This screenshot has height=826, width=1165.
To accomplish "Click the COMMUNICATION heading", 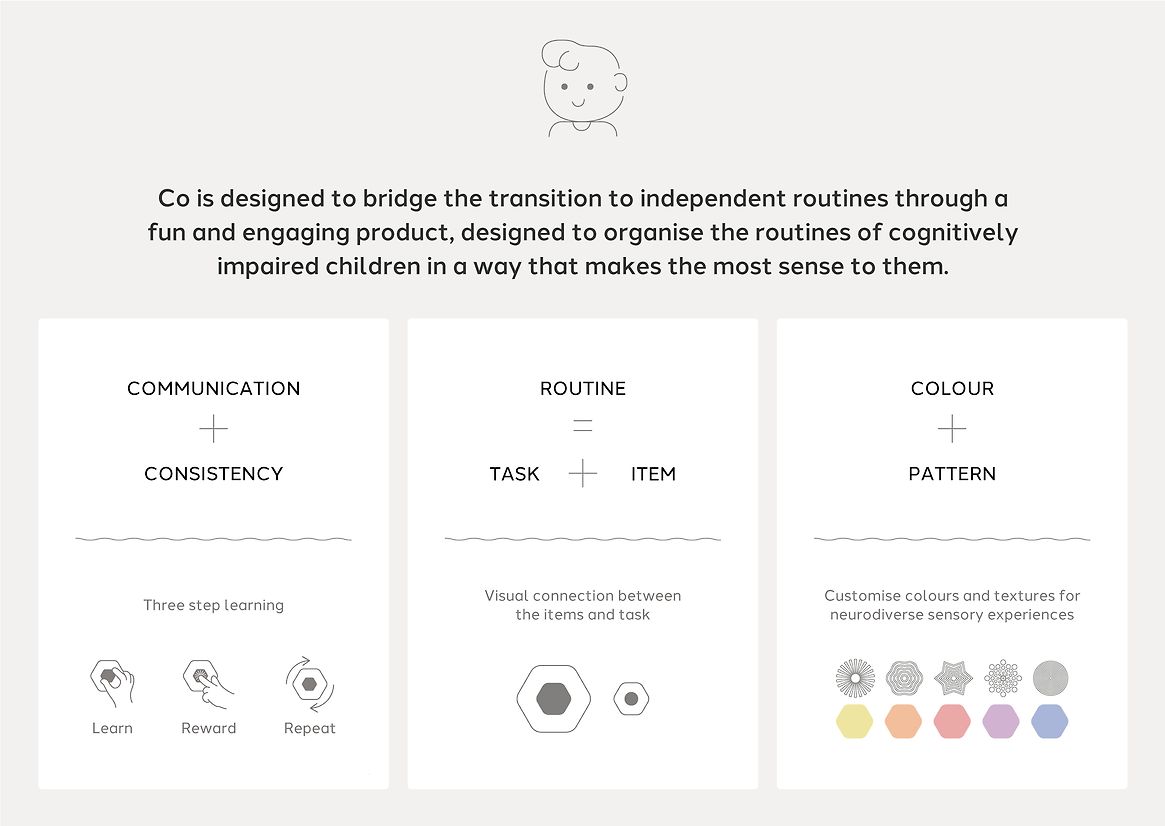I will (x=213, y=389).
